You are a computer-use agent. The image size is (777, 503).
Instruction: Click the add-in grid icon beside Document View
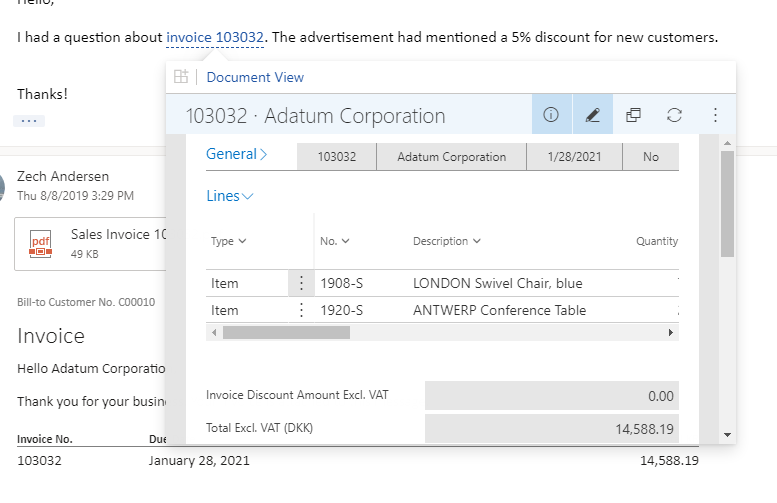coord(181,77)
